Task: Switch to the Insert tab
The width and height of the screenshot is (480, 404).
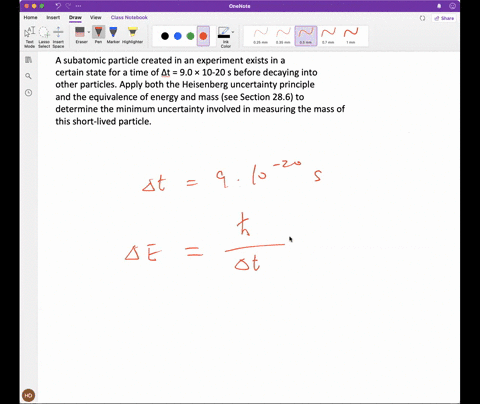Action: tap(53, 17)
